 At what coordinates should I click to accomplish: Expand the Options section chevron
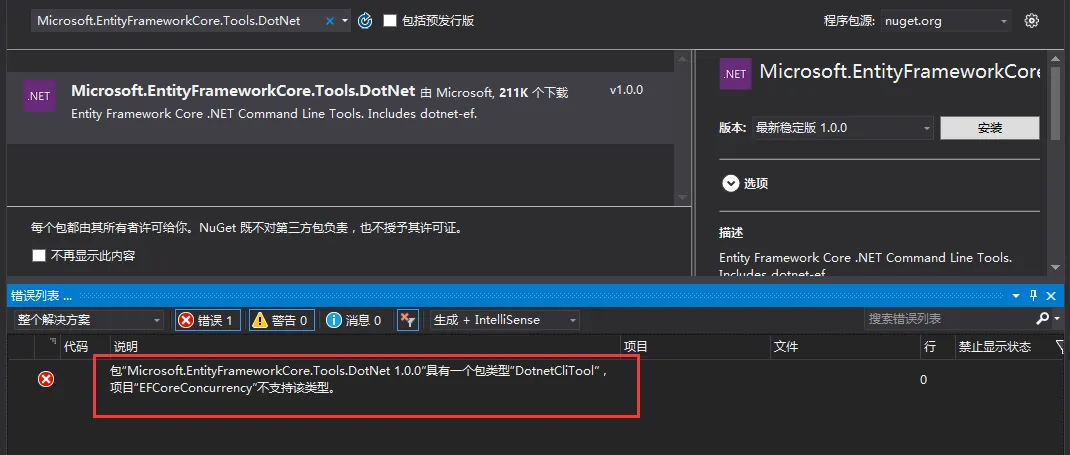tap(731, 184)
